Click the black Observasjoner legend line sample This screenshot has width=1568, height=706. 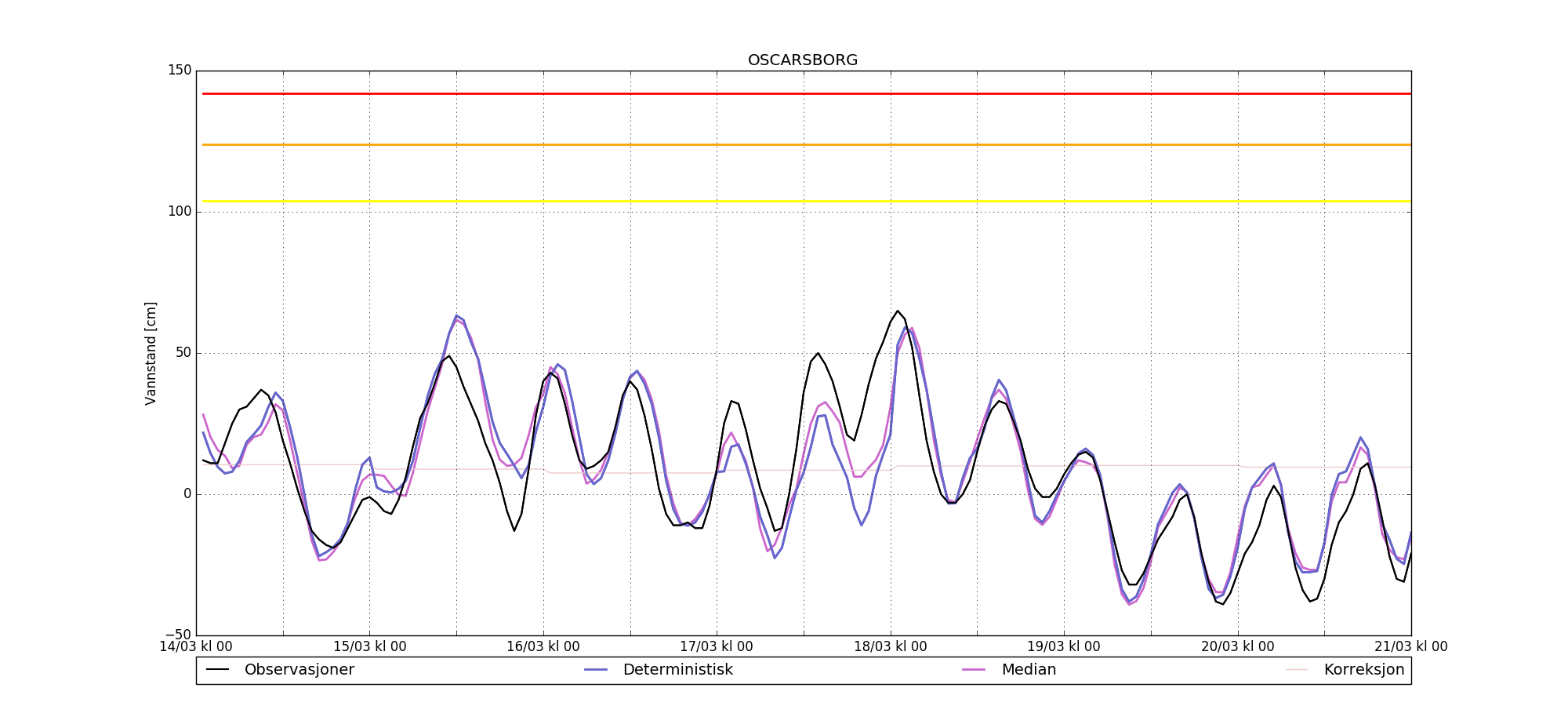[x=217, y=670]
